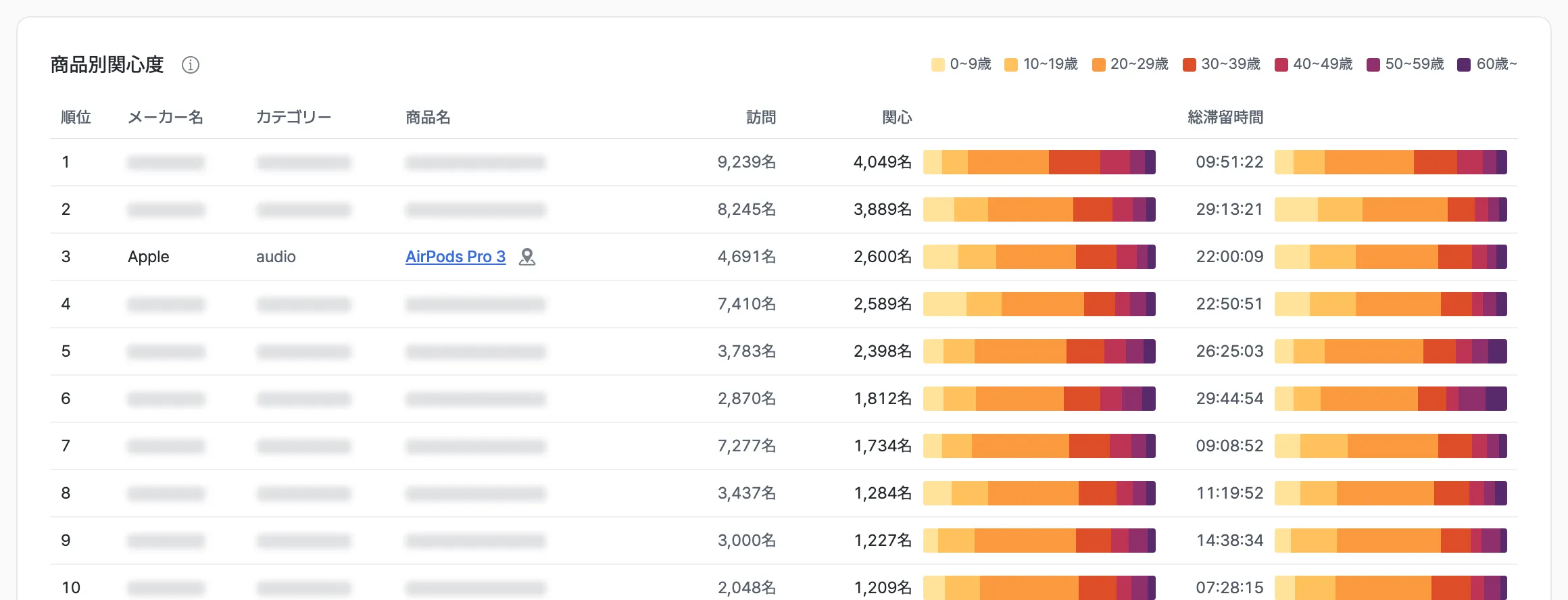Click the 総滞留時間 column header
This screenshot has height=600, width=1568.
(x=1225, y=118)
